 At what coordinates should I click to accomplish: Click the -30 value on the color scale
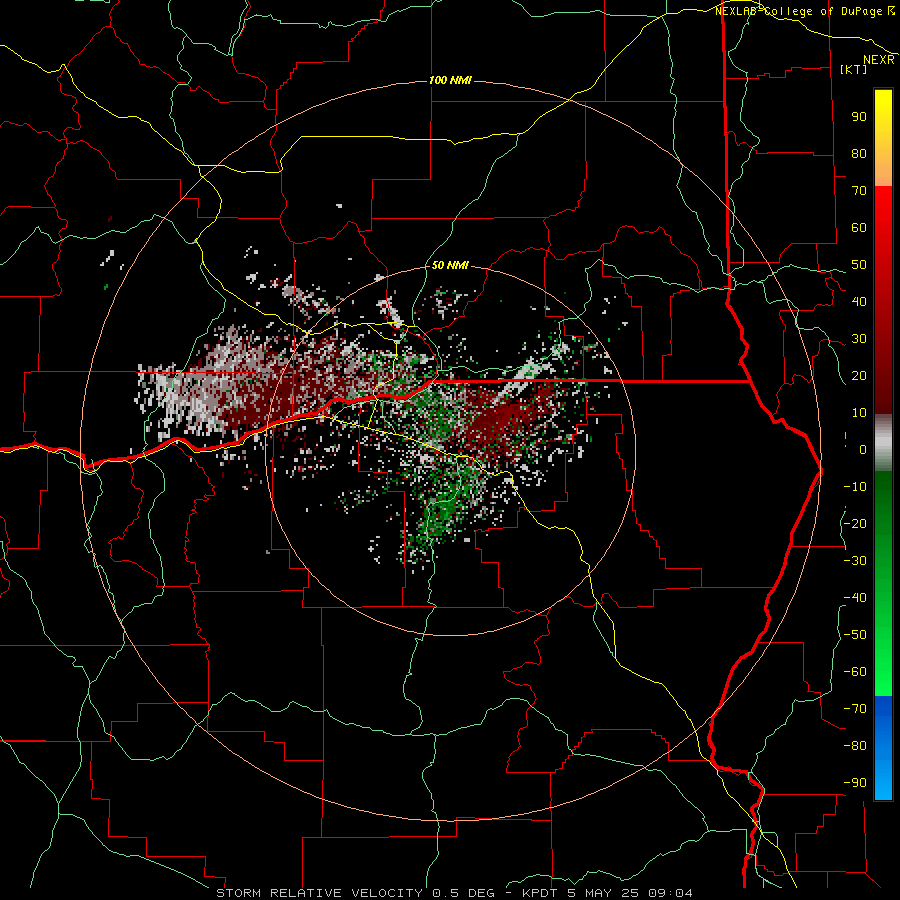[855, 561]
